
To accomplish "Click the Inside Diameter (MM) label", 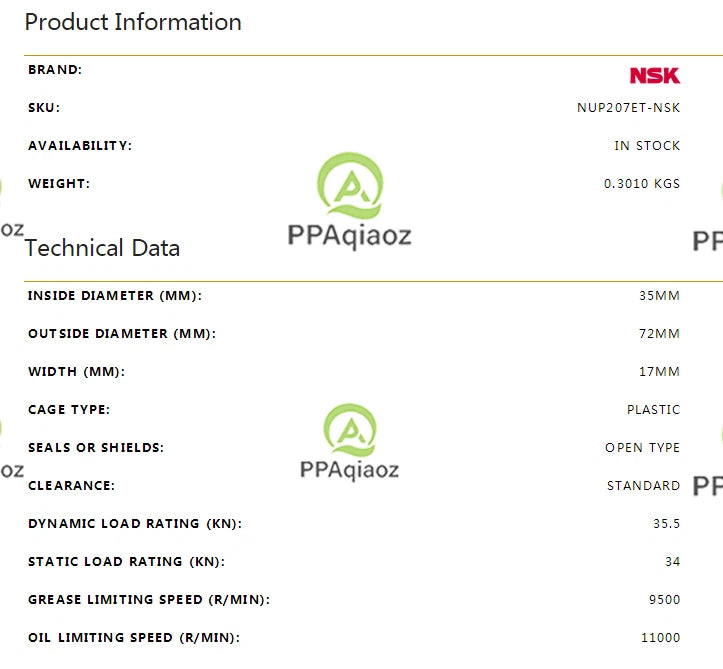I will (115, 296).
